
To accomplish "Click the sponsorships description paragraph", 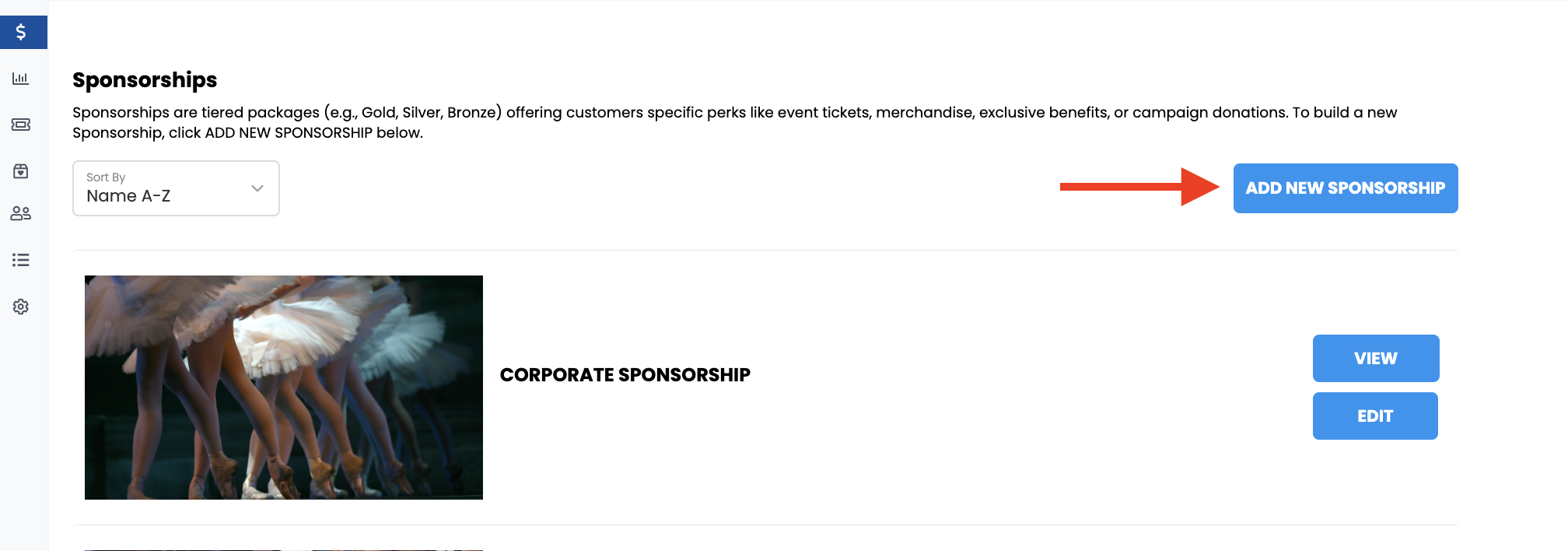I will point(735,122).
